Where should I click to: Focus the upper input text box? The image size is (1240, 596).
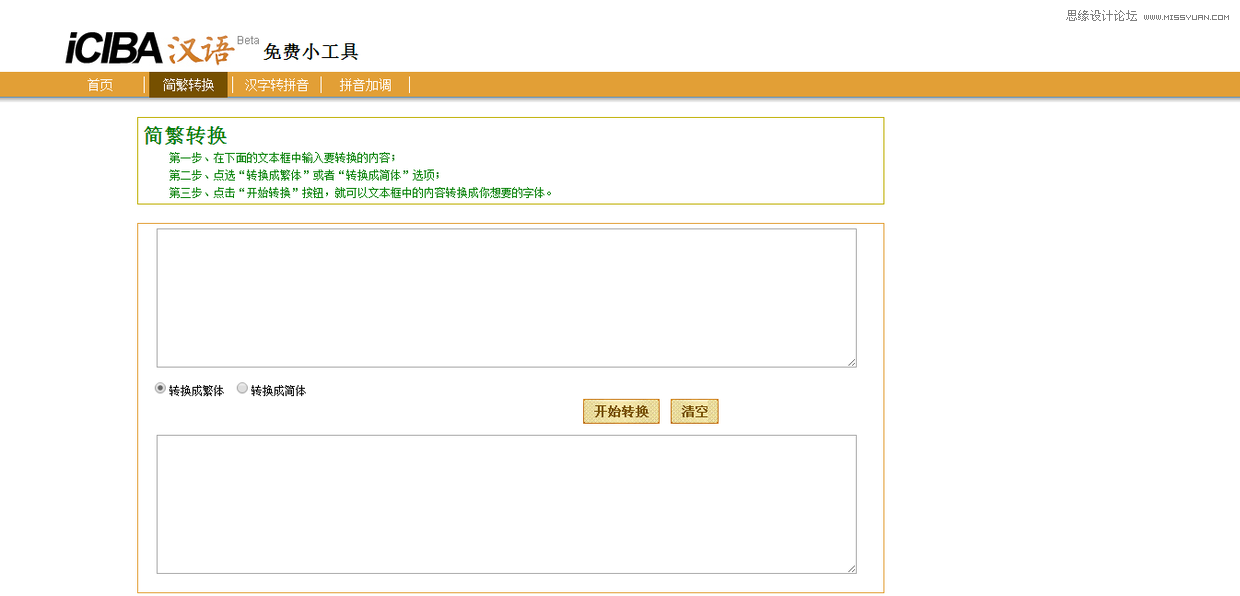coord(506,298)
